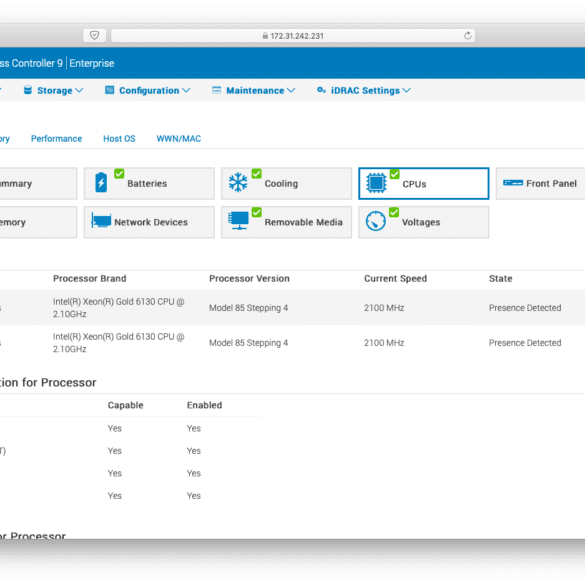585x585 pixels.
Task: Open the Front Panel tile
Action: click(x=540, y=183)
